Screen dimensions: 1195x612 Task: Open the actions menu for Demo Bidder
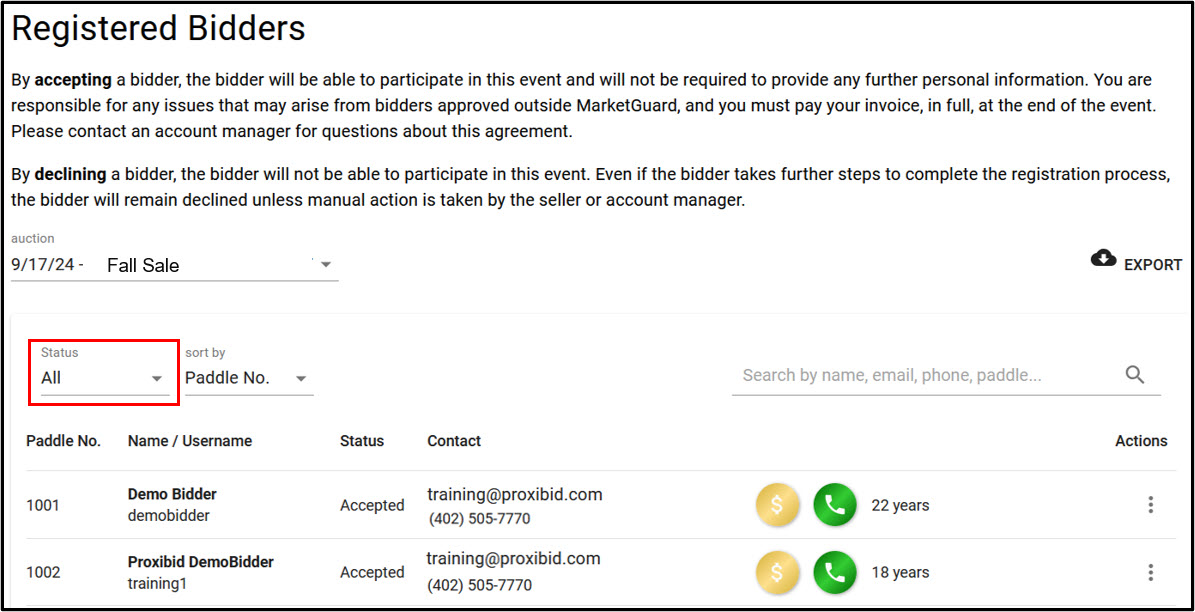[x=1151, y=505]
